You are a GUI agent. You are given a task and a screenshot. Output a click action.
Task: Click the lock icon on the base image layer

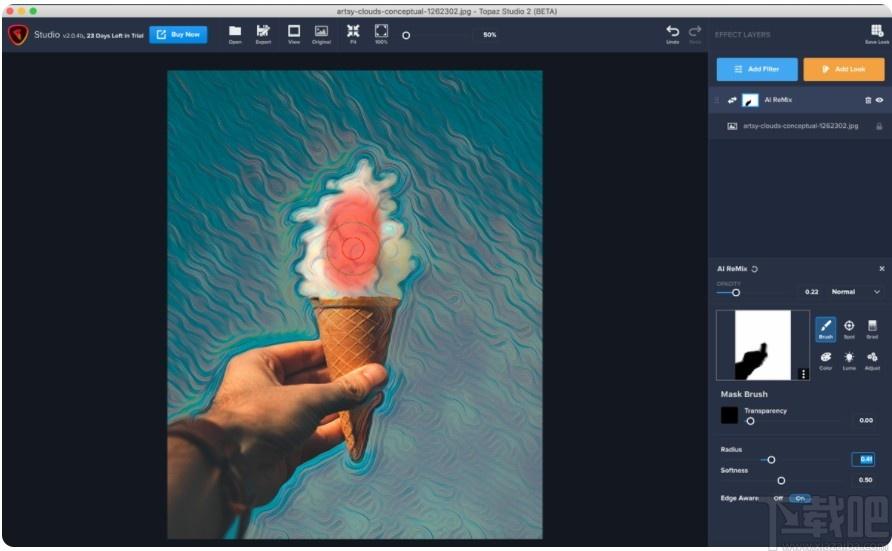[x=879, y=126]
